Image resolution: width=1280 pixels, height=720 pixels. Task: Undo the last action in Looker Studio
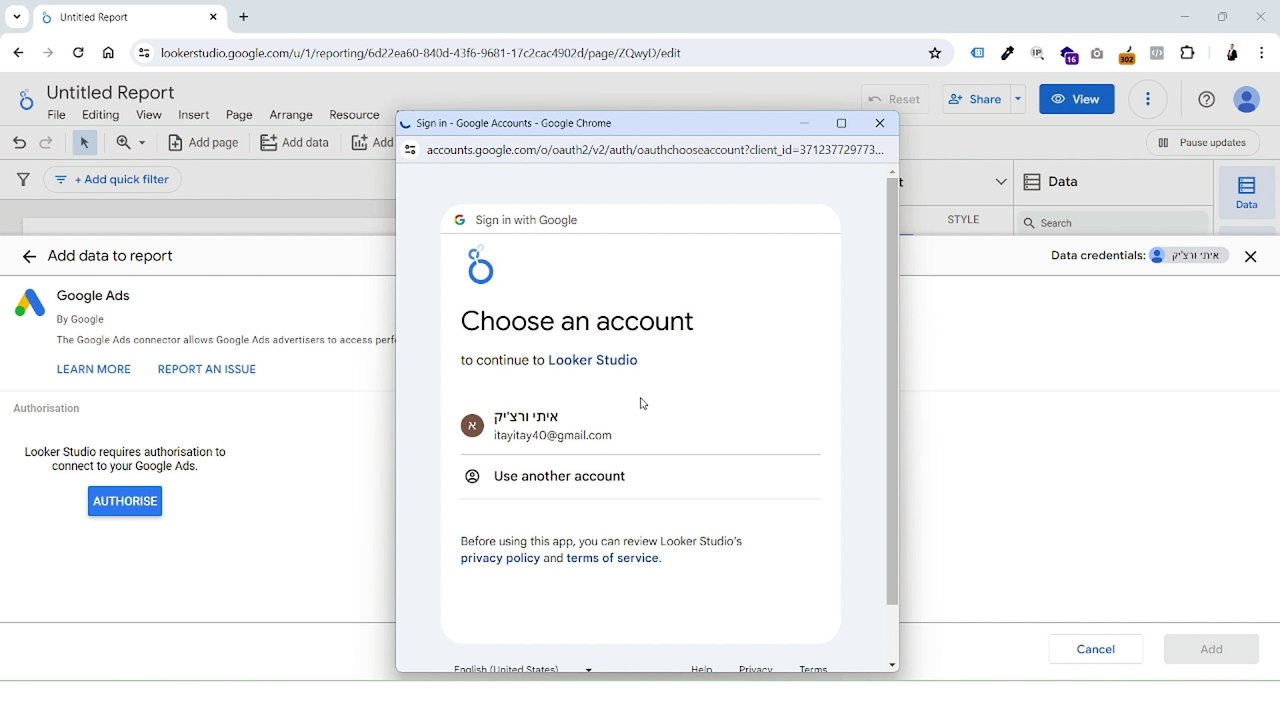(x=19, y=143)
